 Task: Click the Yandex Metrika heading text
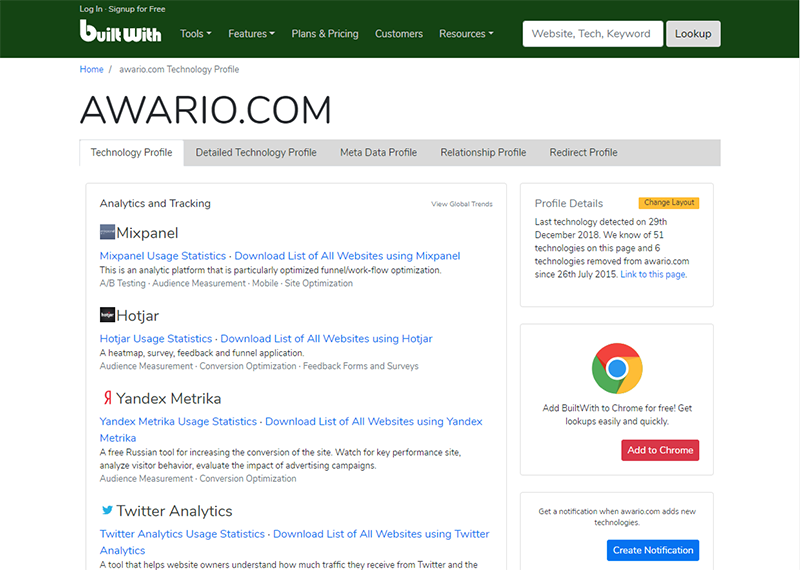pyautogui.click(x=168, y=399)
